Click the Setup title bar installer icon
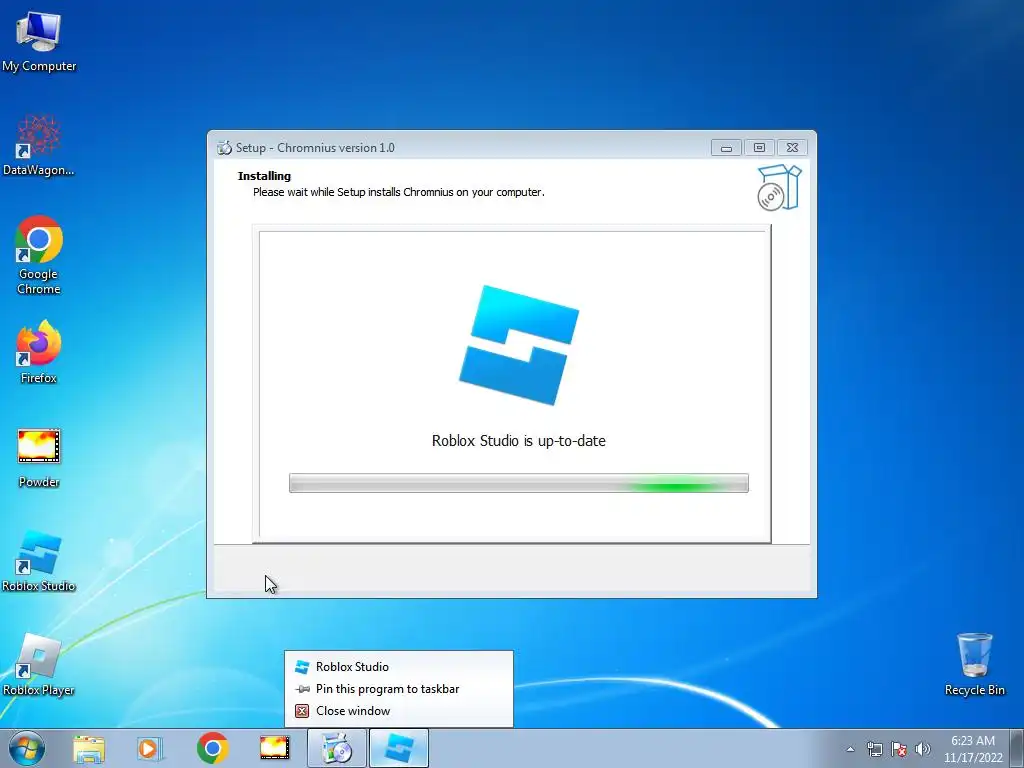The image size is (1024, 768). (x=224, y=148)
